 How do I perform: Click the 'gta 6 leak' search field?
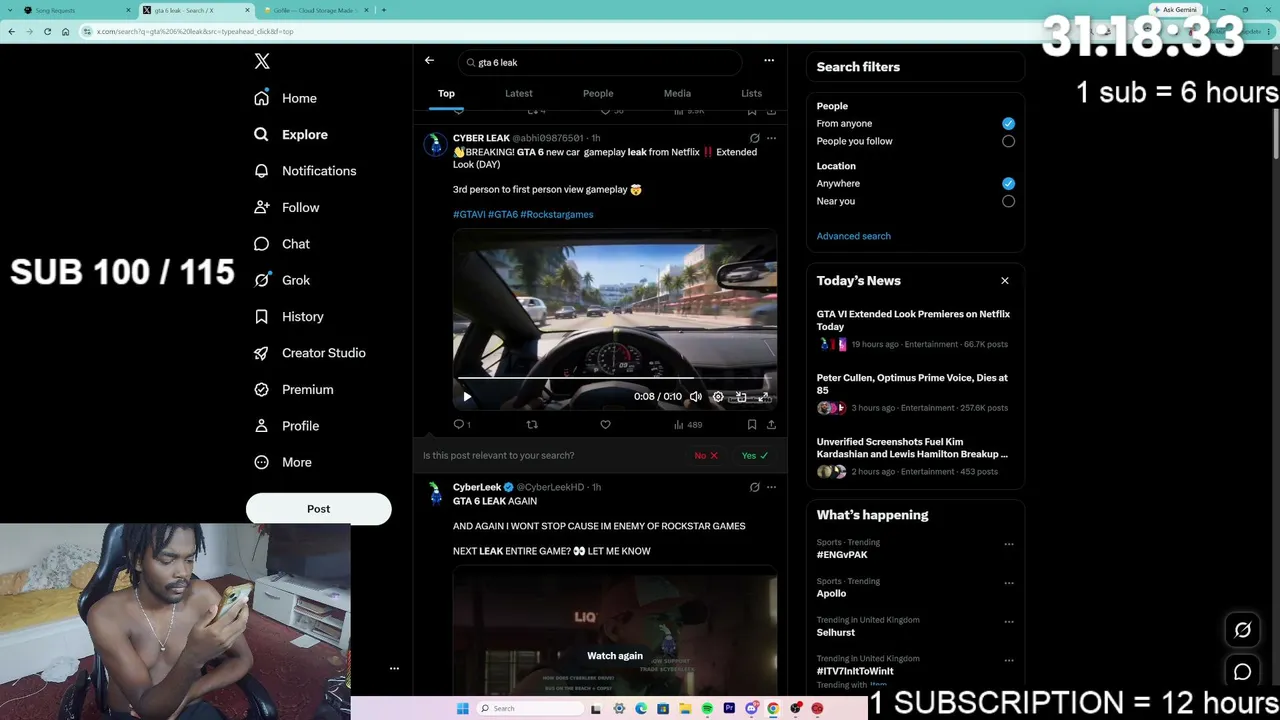(x=600, y=62)
